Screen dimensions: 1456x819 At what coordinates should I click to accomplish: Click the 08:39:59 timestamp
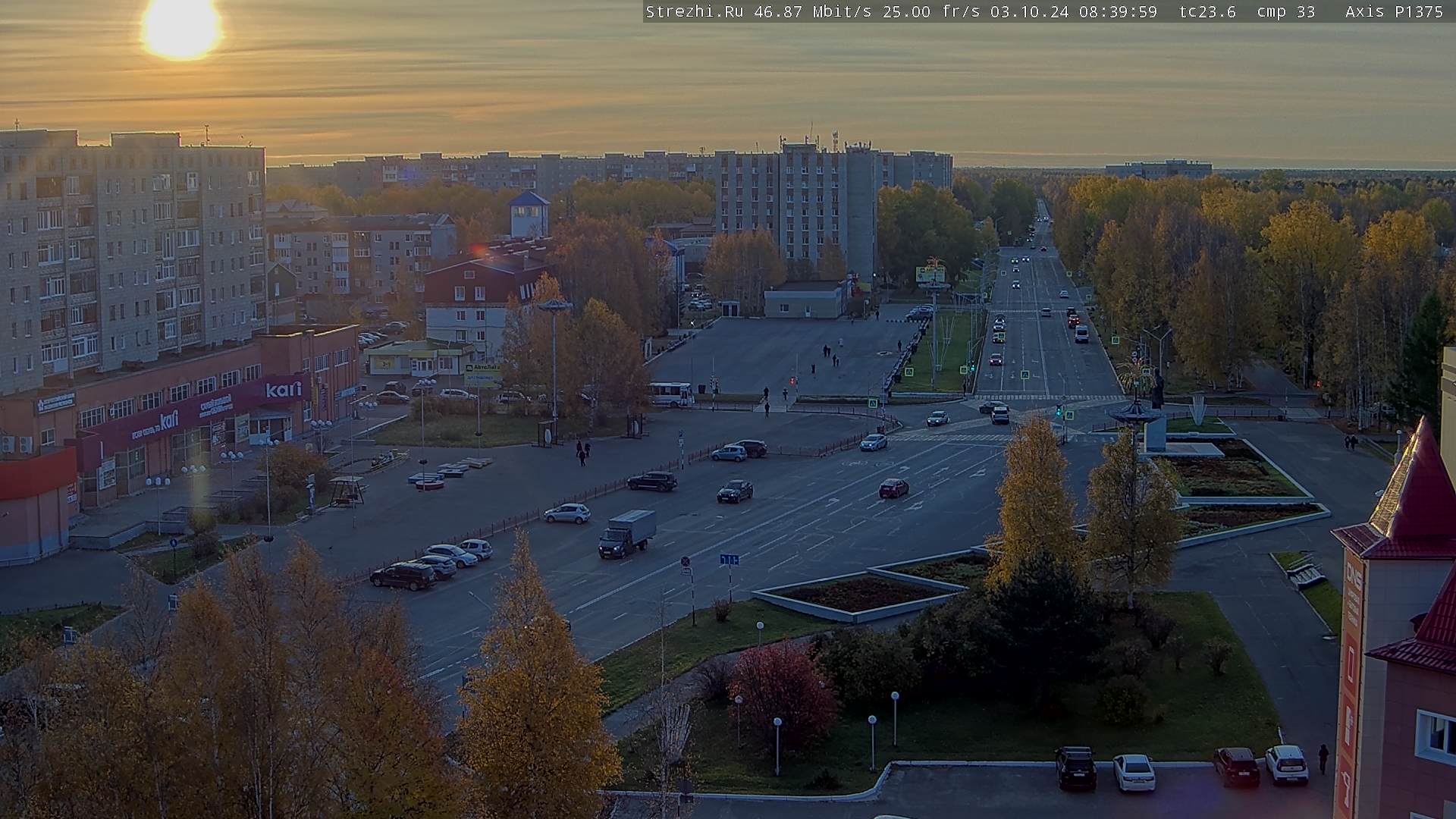1118,11
